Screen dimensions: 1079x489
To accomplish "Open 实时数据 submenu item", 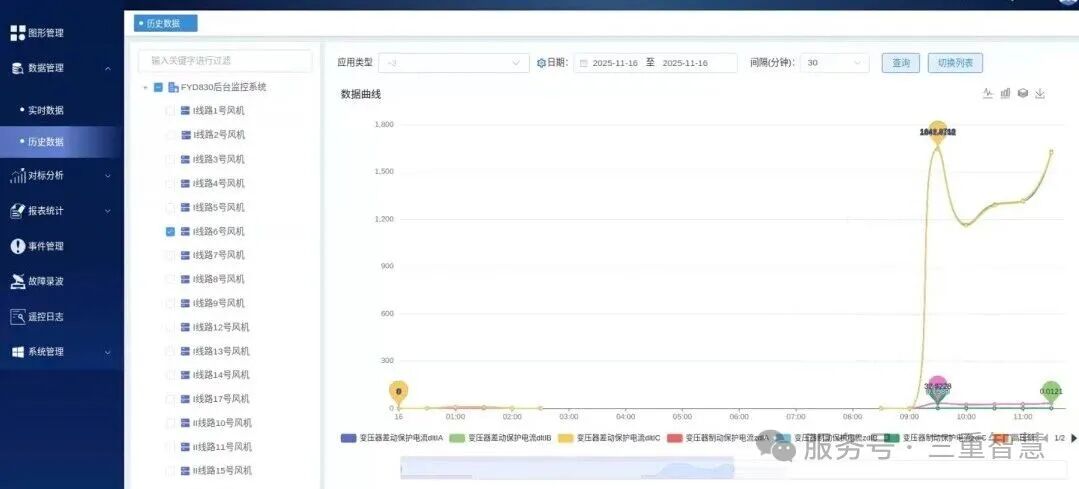I will (x=45, y=110).
